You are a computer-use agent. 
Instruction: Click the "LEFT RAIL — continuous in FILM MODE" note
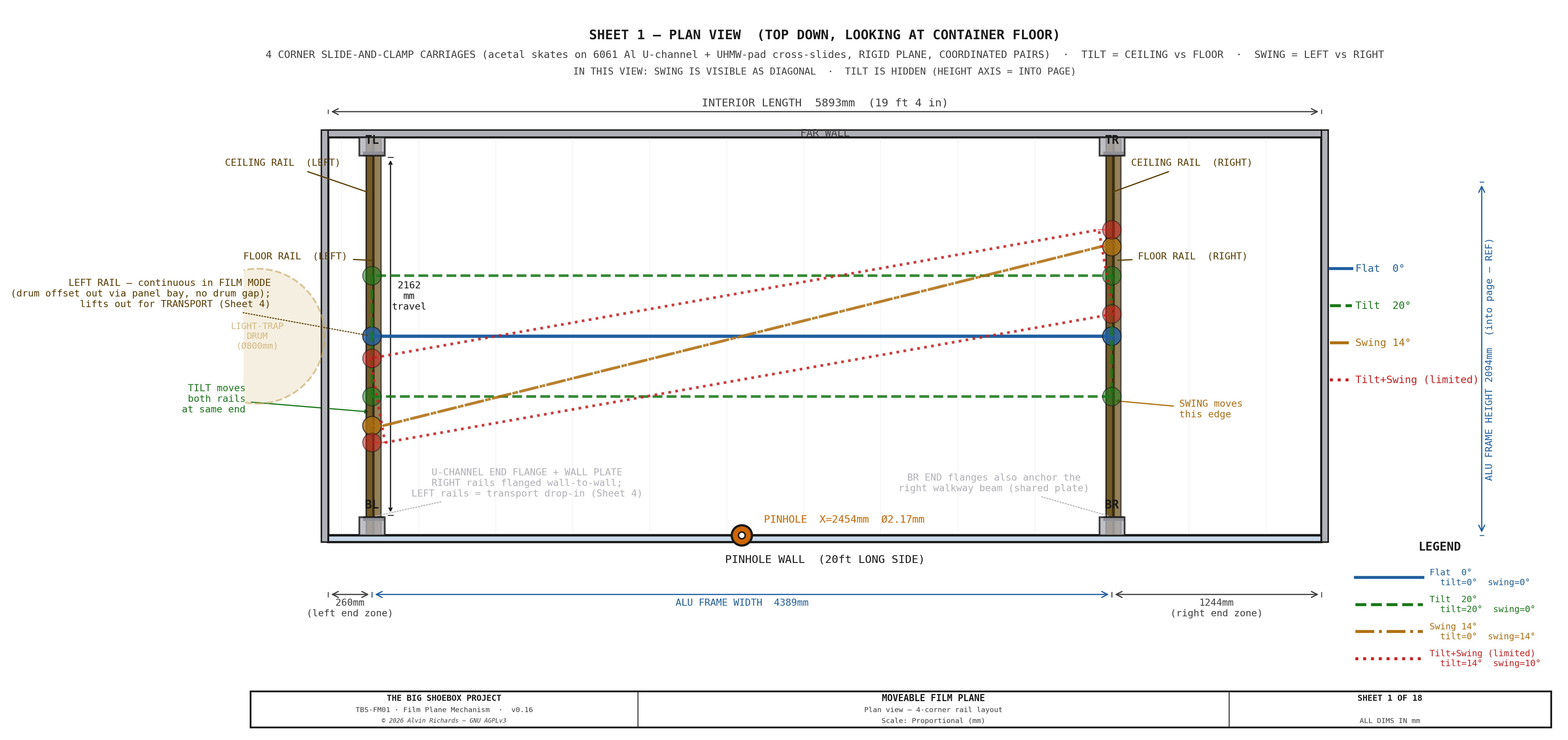[141, 294]
